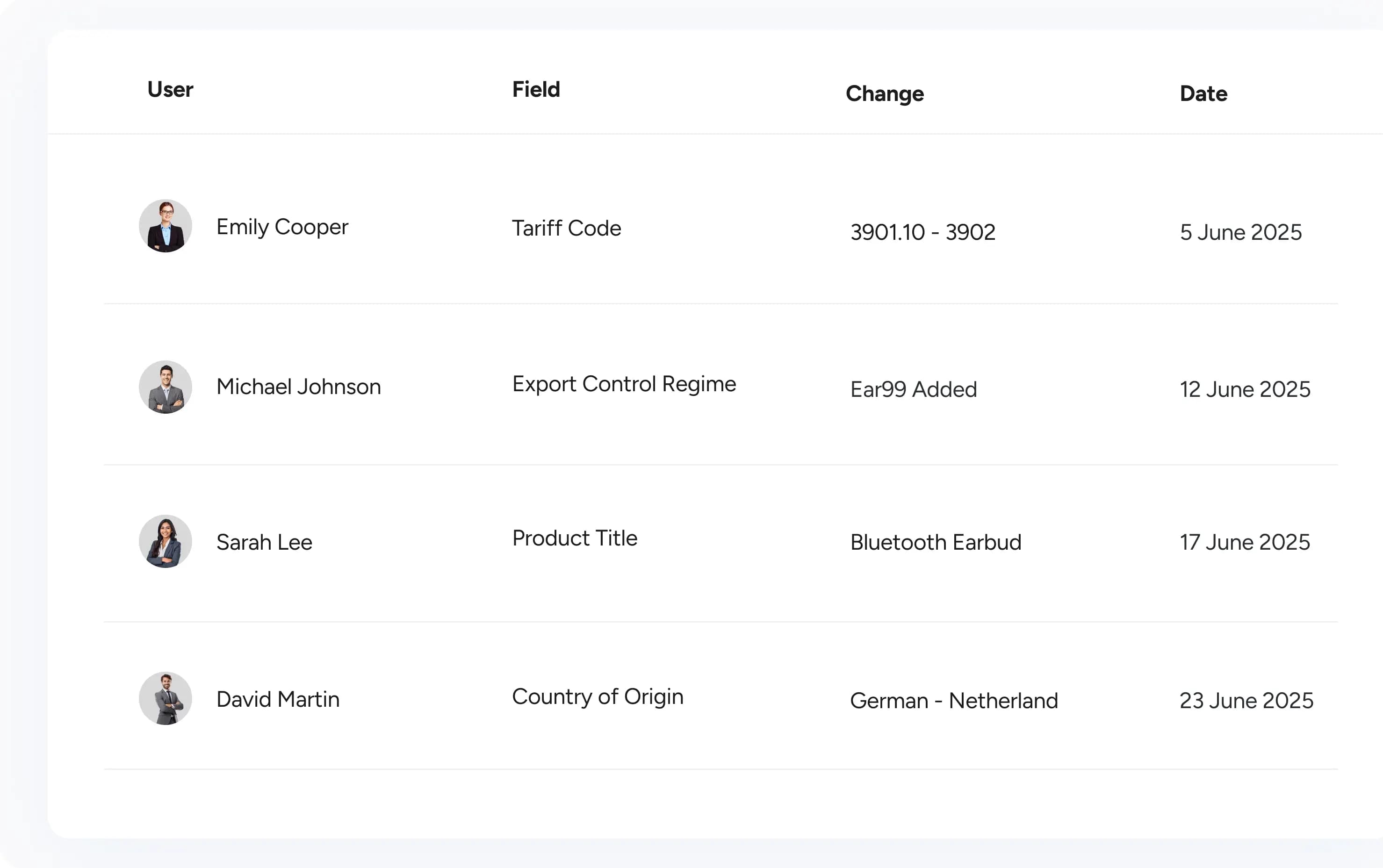Sort by the Date column header

coord(1203,93)
